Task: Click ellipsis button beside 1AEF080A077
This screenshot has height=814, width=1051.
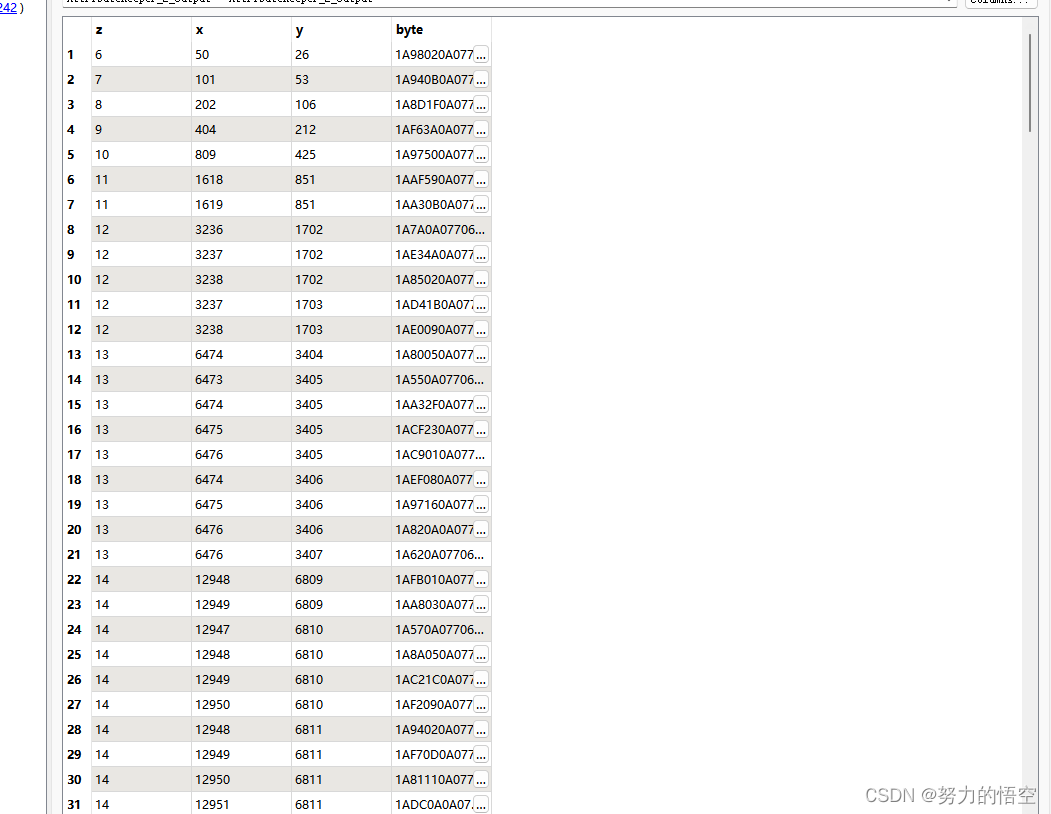Action: [x=481, y=479]
